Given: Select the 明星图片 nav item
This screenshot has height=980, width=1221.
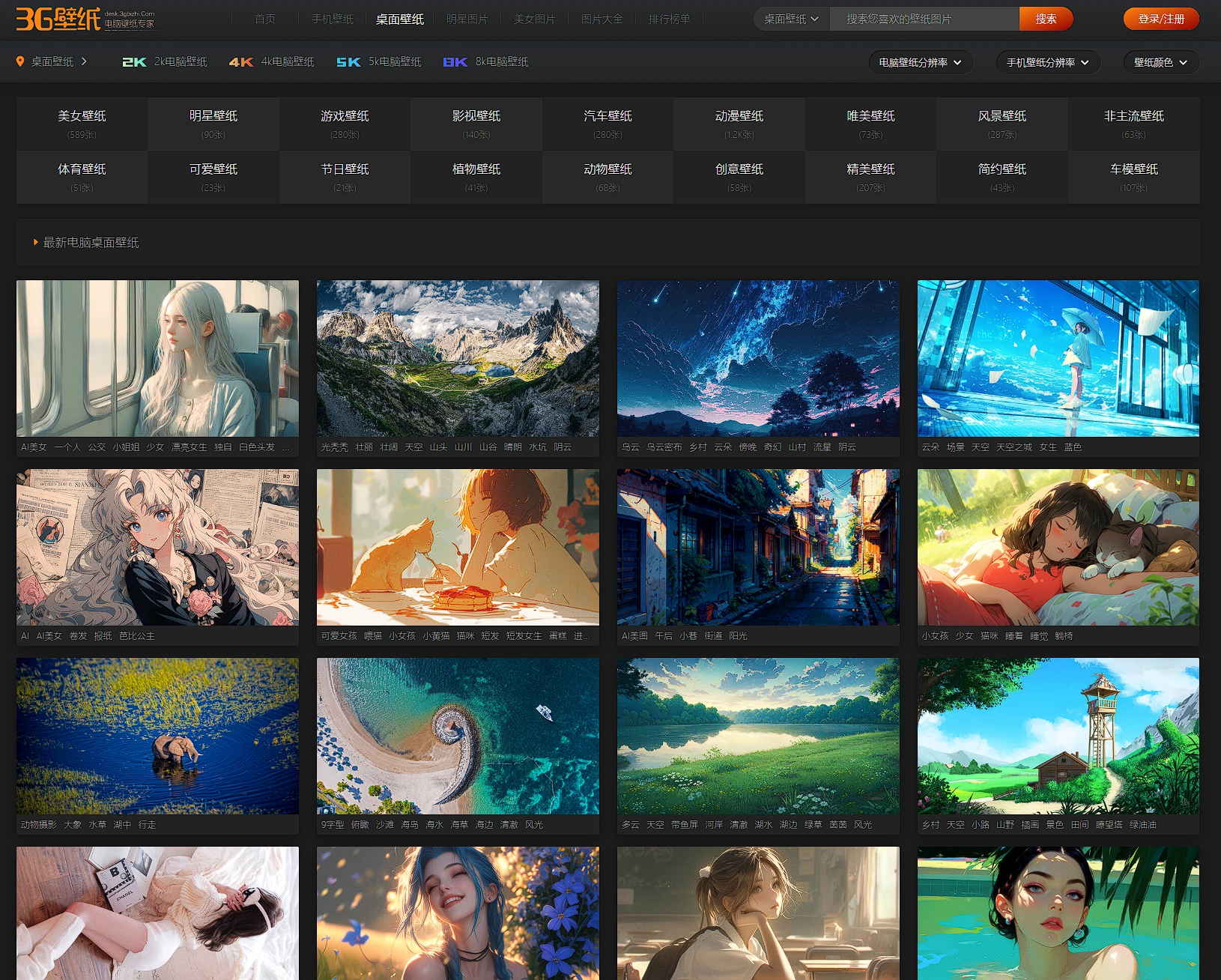Looking at the screenshot, I should click(x=467, y=19).
